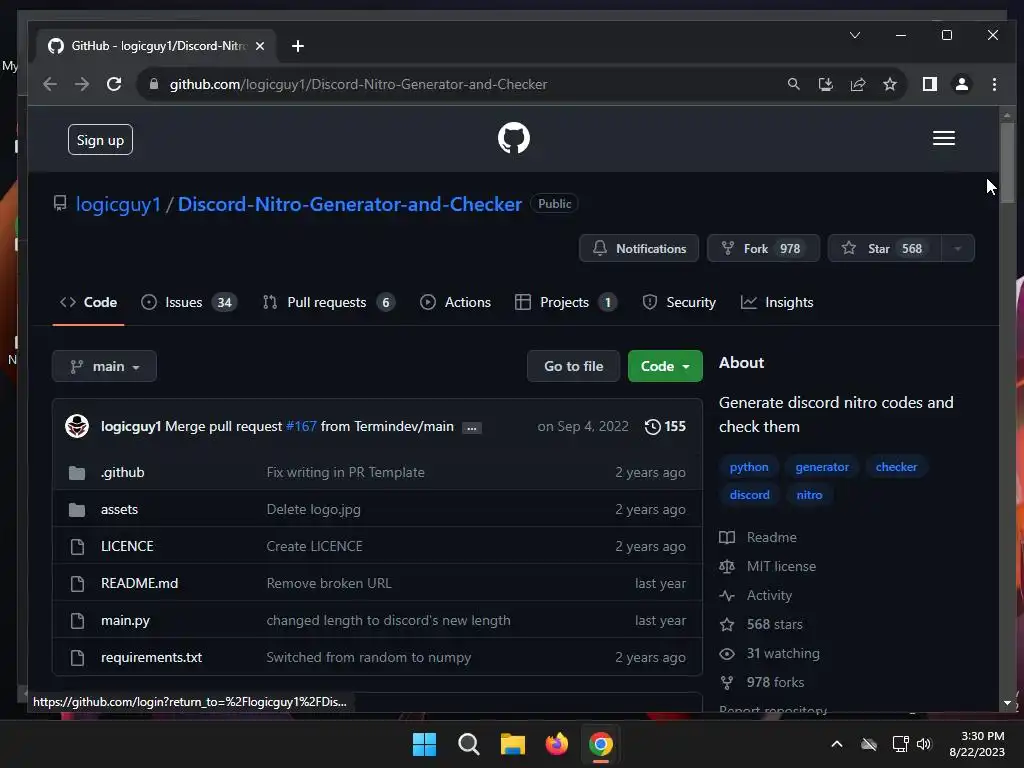Viewport: 1024px width, 768px height.
Task: Expand star list dropdown arrow
Action: point(957,249)
